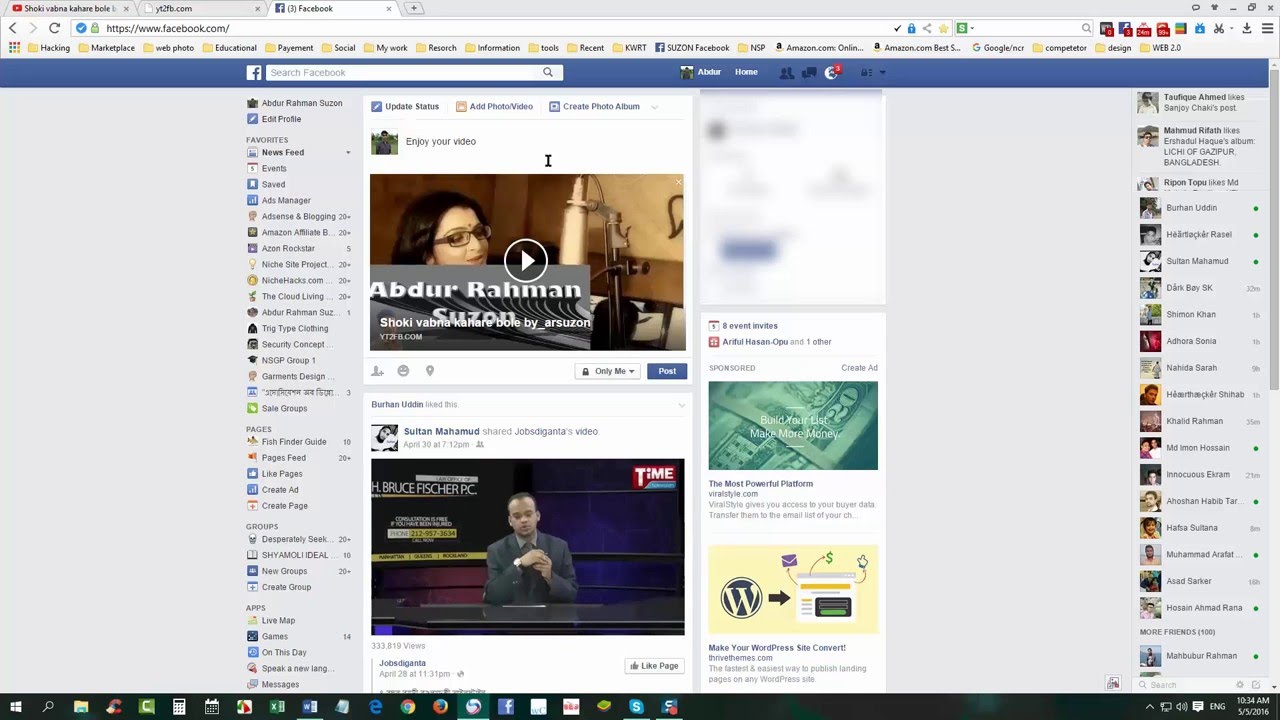Open taskbar search icon
This screenshot has height=720, width=1280.
point(48,706)
